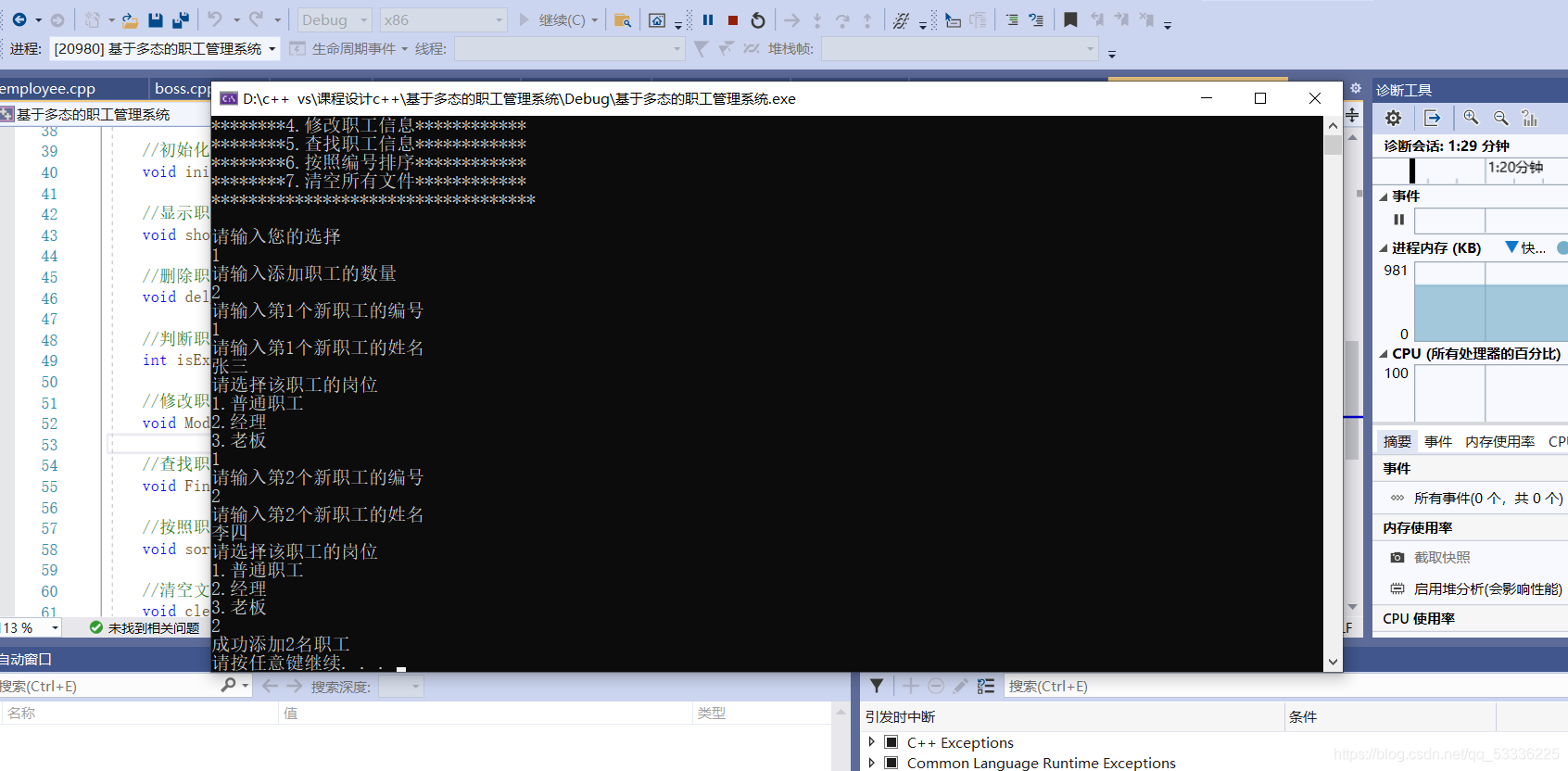This screenshot has height=771, width=1568.
Task: Zoom out the diagnostic timeline
Action: tap(1501, 118)
